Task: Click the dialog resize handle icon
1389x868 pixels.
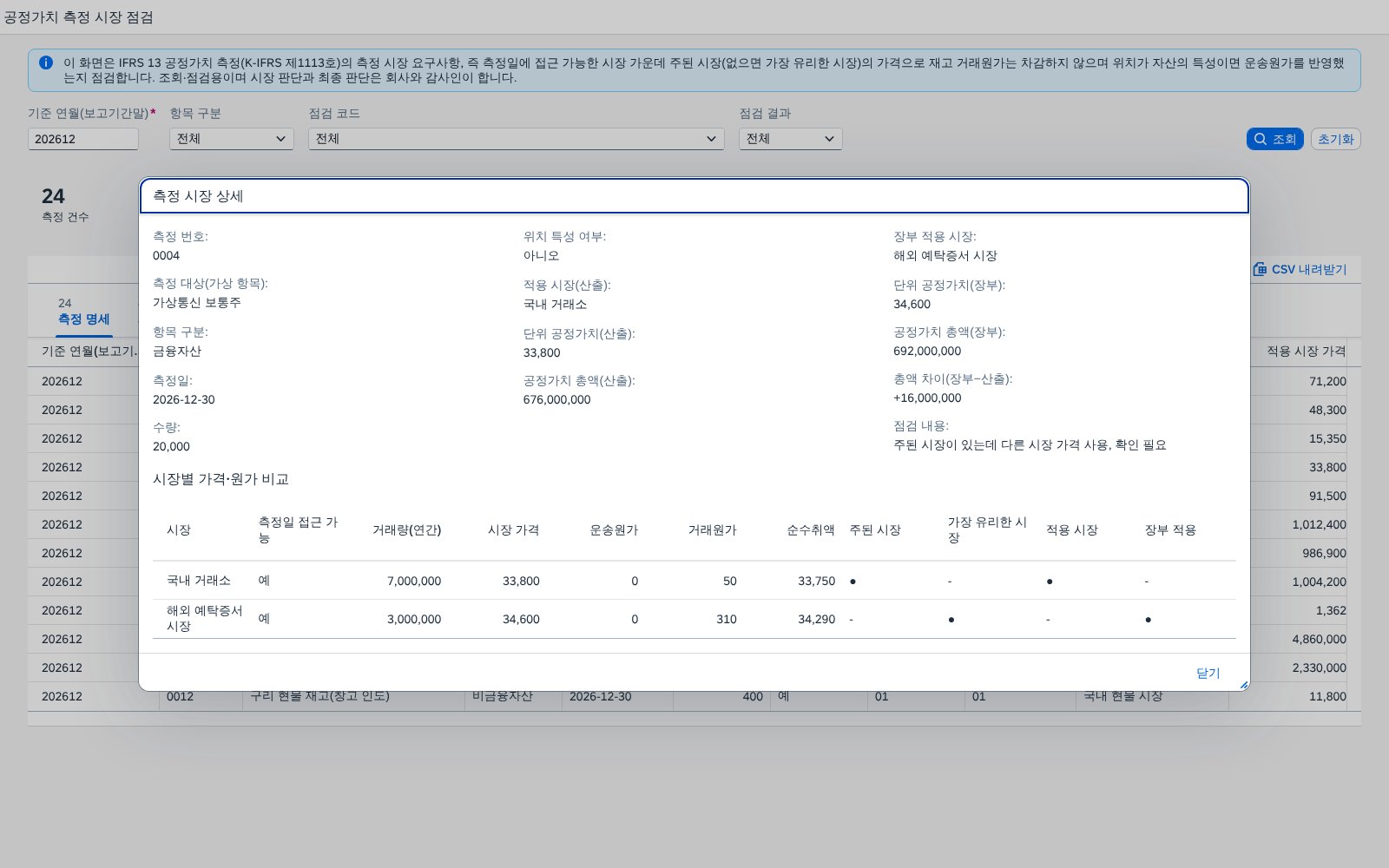Action: 1243,685
